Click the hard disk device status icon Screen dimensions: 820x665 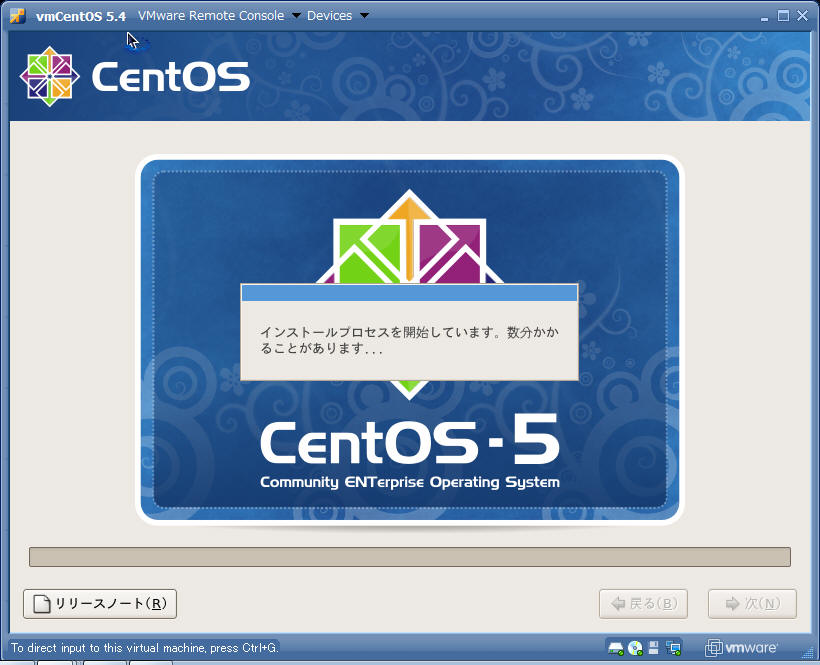click(x=616, y=648)
